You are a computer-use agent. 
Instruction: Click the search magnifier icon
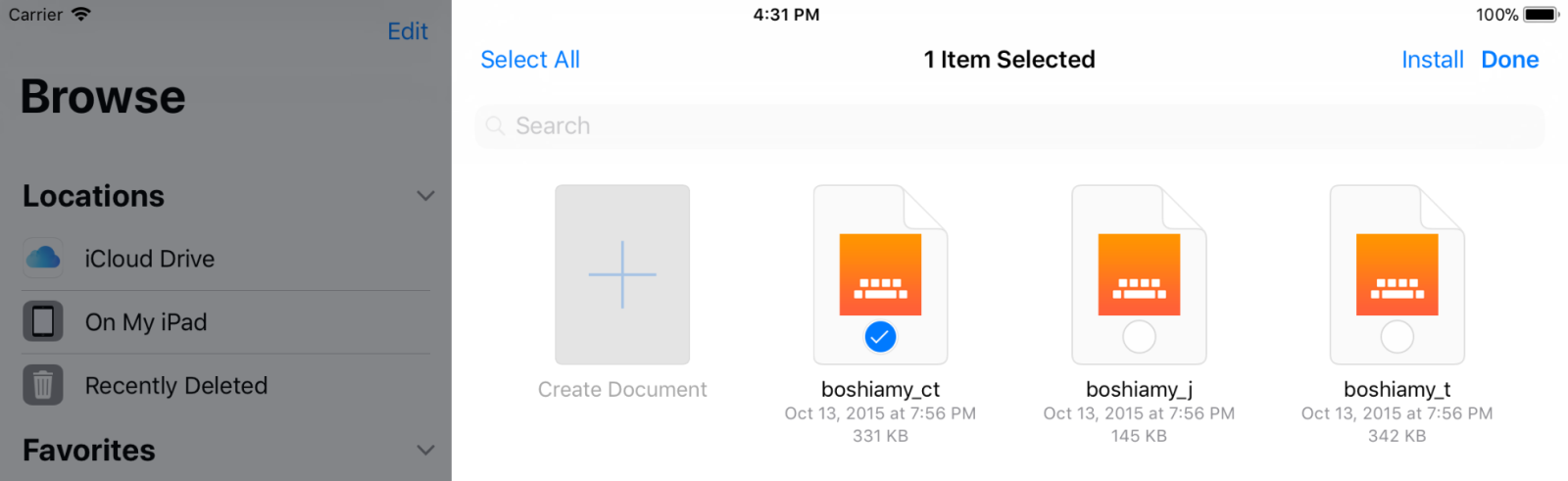coord(496,126)
